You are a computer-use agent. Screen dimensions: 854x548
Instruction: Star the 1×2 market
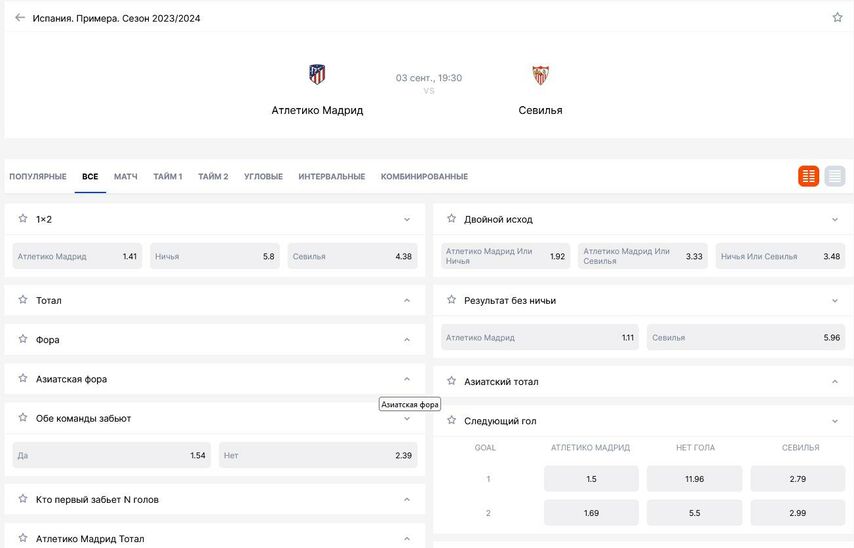[23, 218]
